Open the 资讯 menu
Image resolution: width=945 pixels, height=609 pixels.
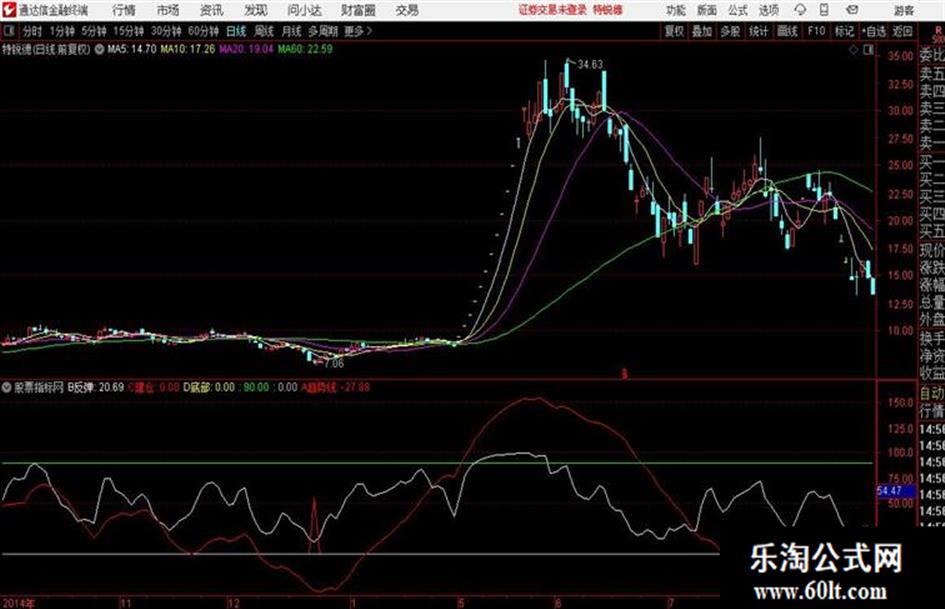pos(212,10)
